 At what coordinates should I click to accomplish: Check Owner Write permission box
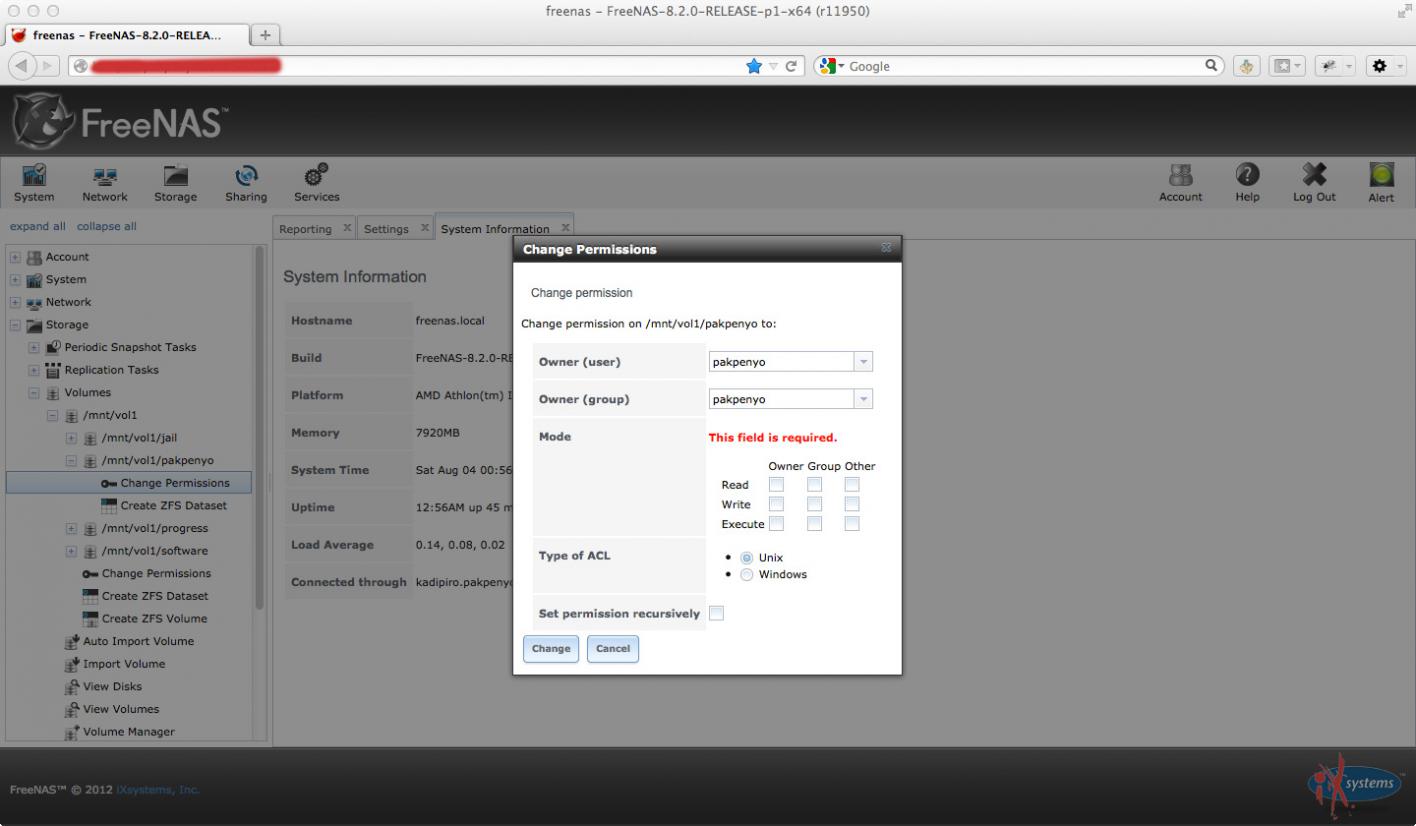click(x=776, y=504)
